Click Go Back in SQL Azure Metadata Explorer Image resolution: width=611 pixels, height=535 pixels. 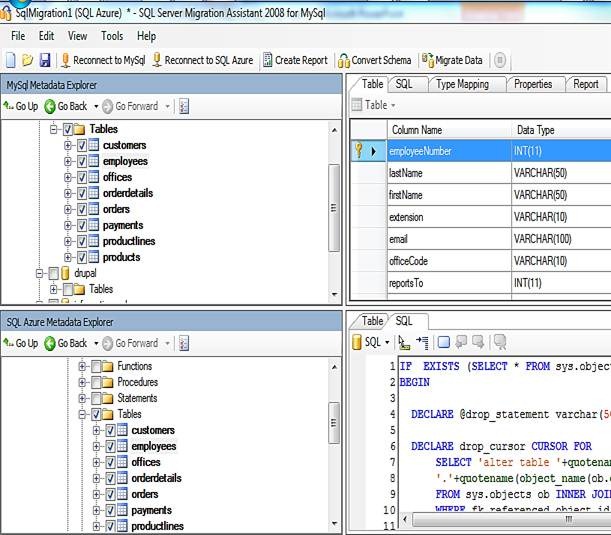pyautogui.click(x=66, y=343)
